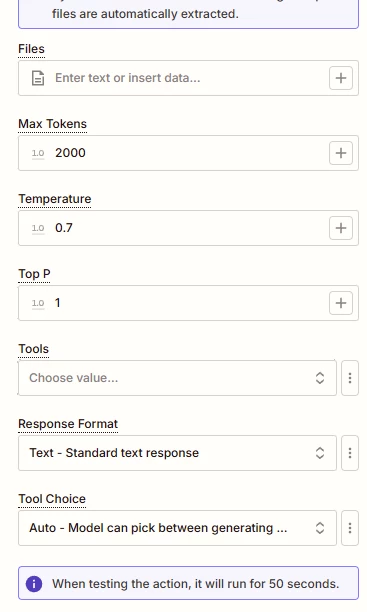Expand the Tools Choose value dropdown
The width and height of the screenshot is (367, 612).
[177, 378]
